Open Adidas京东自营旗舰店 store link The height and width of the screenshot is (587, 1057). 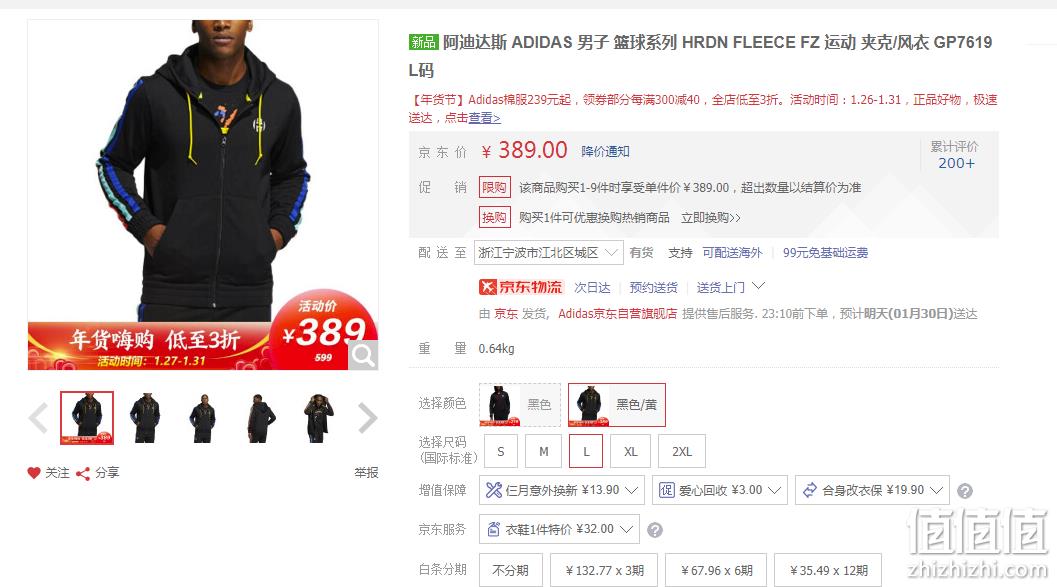tap(617, 313)
